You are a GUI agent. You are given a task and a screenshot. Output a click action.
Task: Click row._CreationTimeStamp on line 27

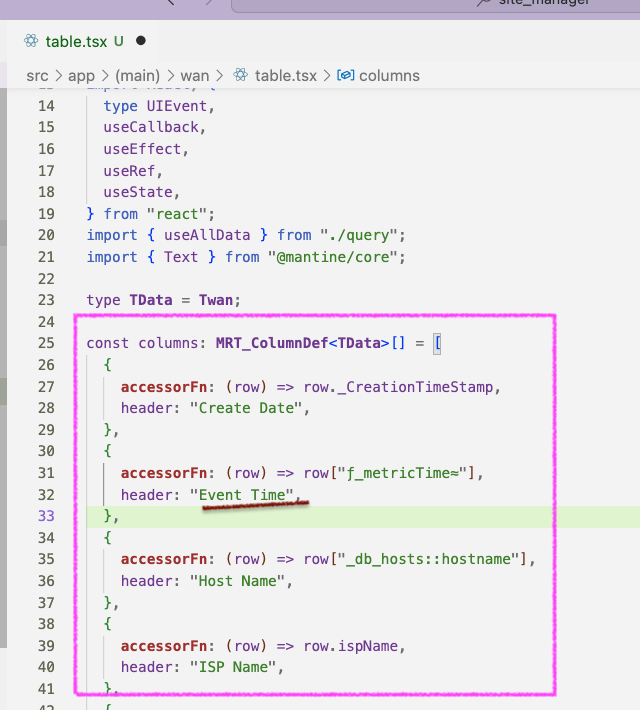pyautogui.click(x=398, y=387)
